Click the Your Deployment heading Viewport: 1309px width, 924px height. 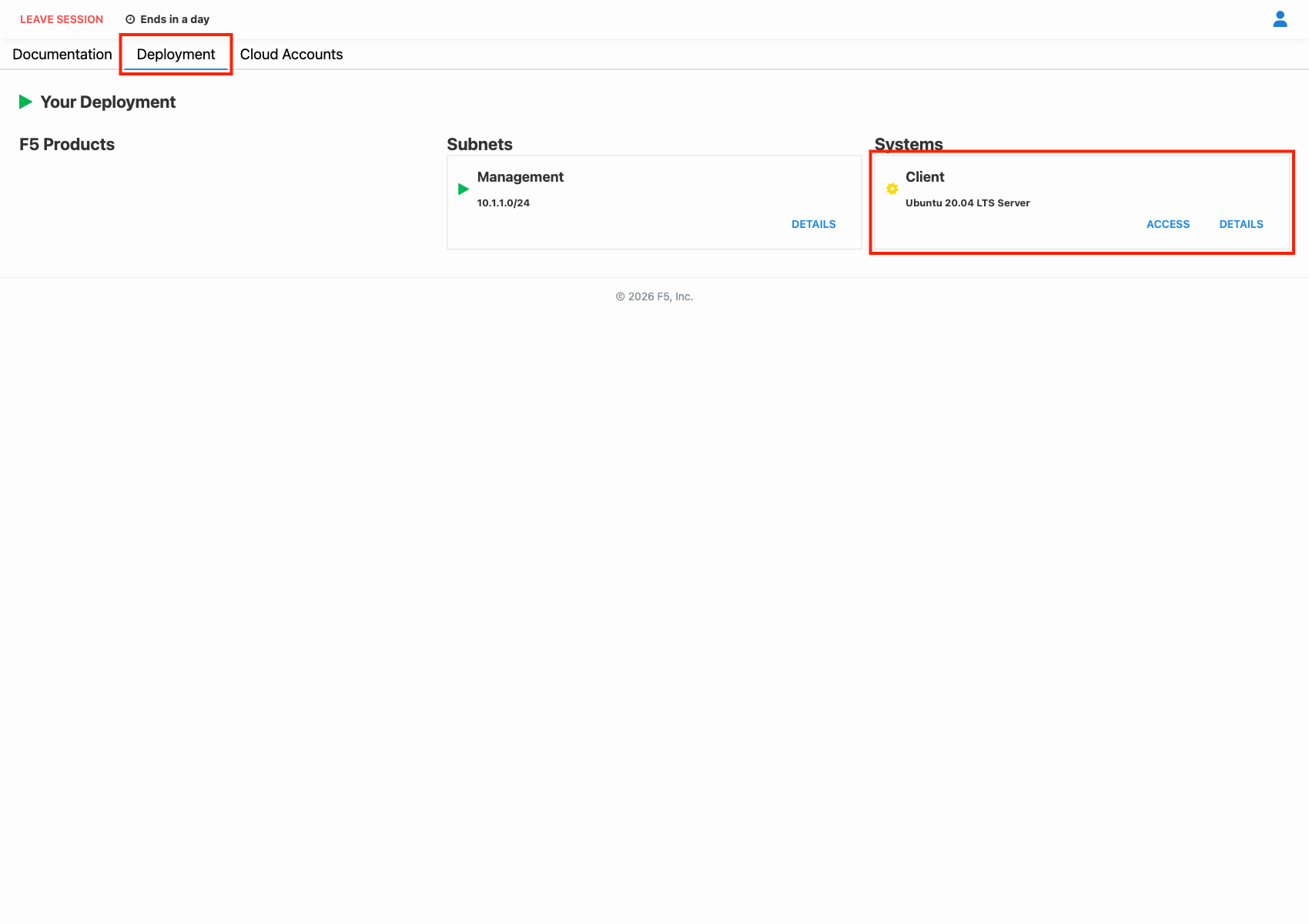(108, 102)
